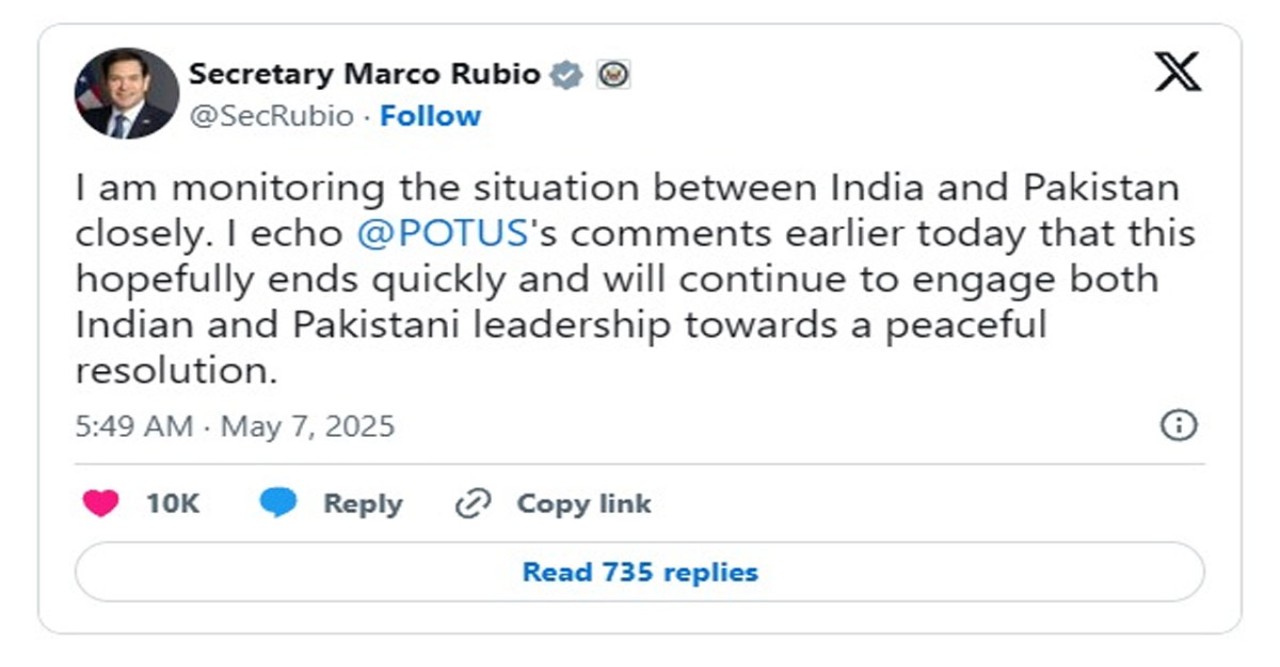Click the X logo icon
The image size is (1280, 667).
tap(1177, 72)
